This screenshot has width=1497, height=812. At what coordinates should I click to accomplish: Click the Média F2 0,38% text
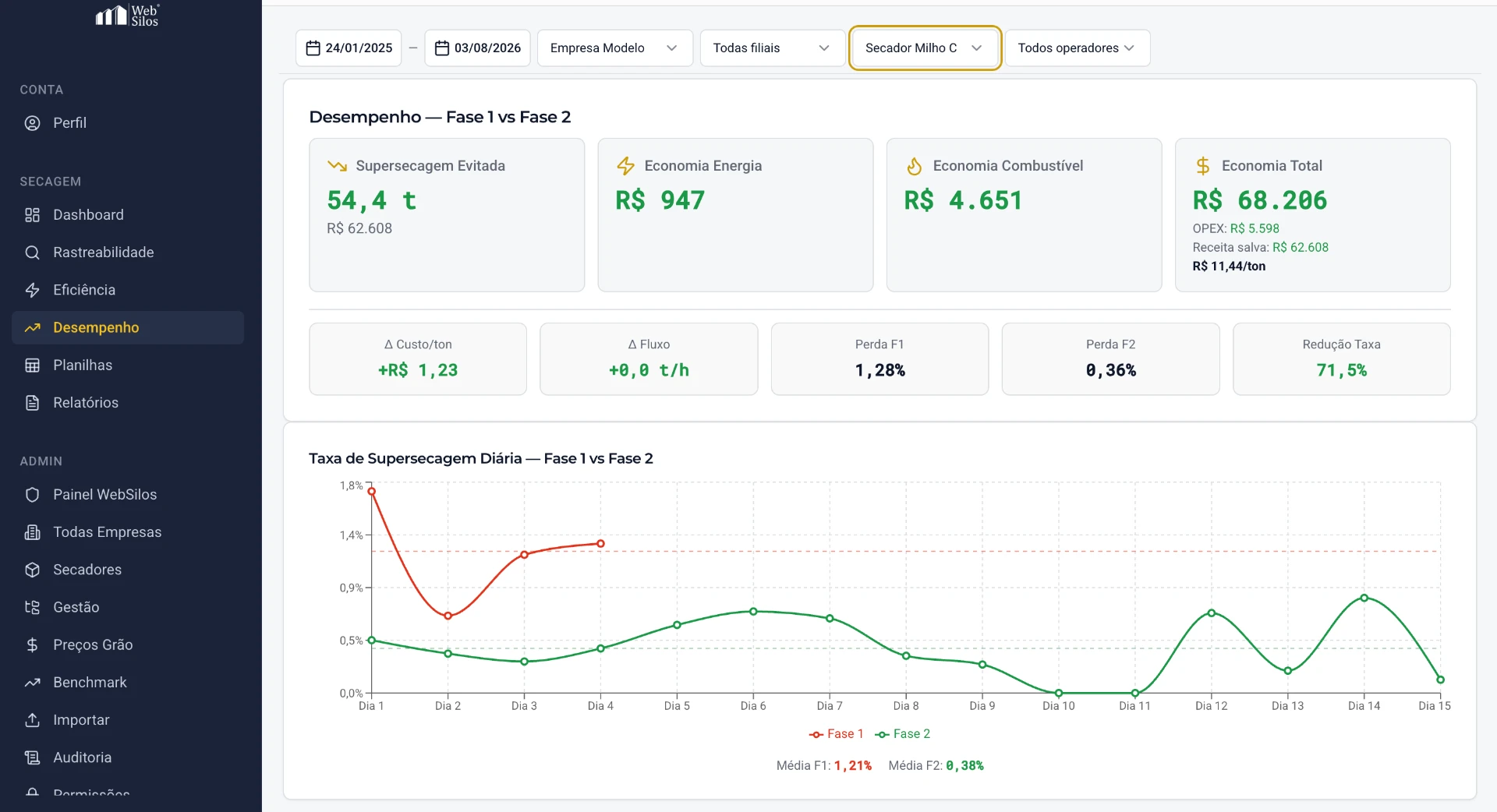[x=936, y=766]
